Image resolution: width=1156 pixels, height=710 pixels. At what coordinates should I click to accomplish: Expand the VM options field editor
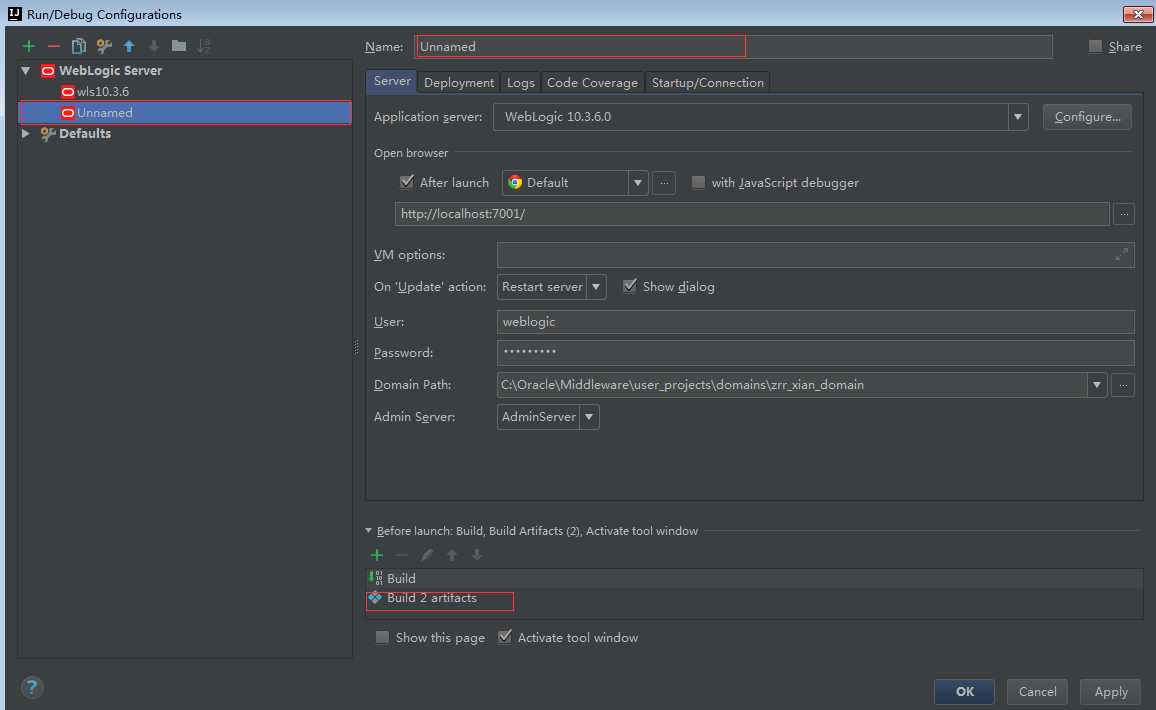tap(1121, 254)
